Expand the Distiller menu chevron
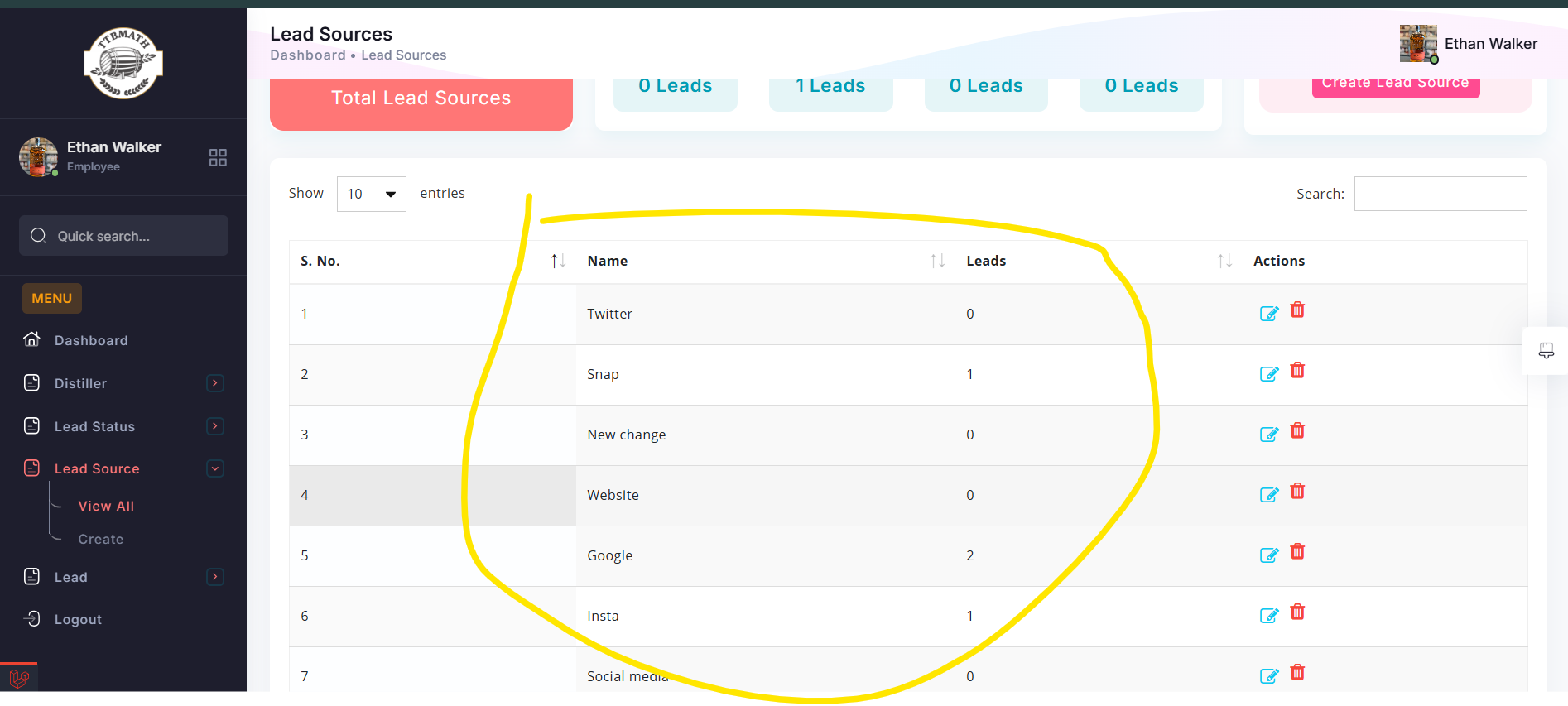The image size is (1568, 706). [x=215, y=383]
